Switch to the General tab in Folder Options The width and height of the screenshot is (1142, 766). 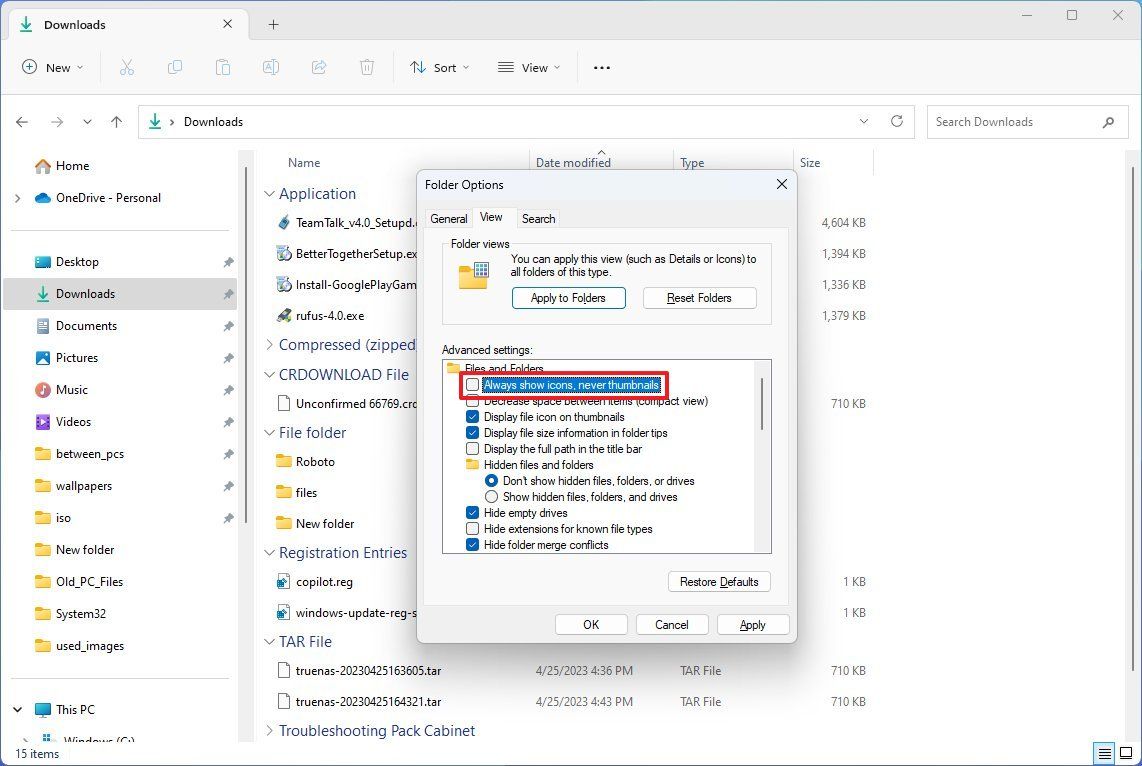point(448,218)
